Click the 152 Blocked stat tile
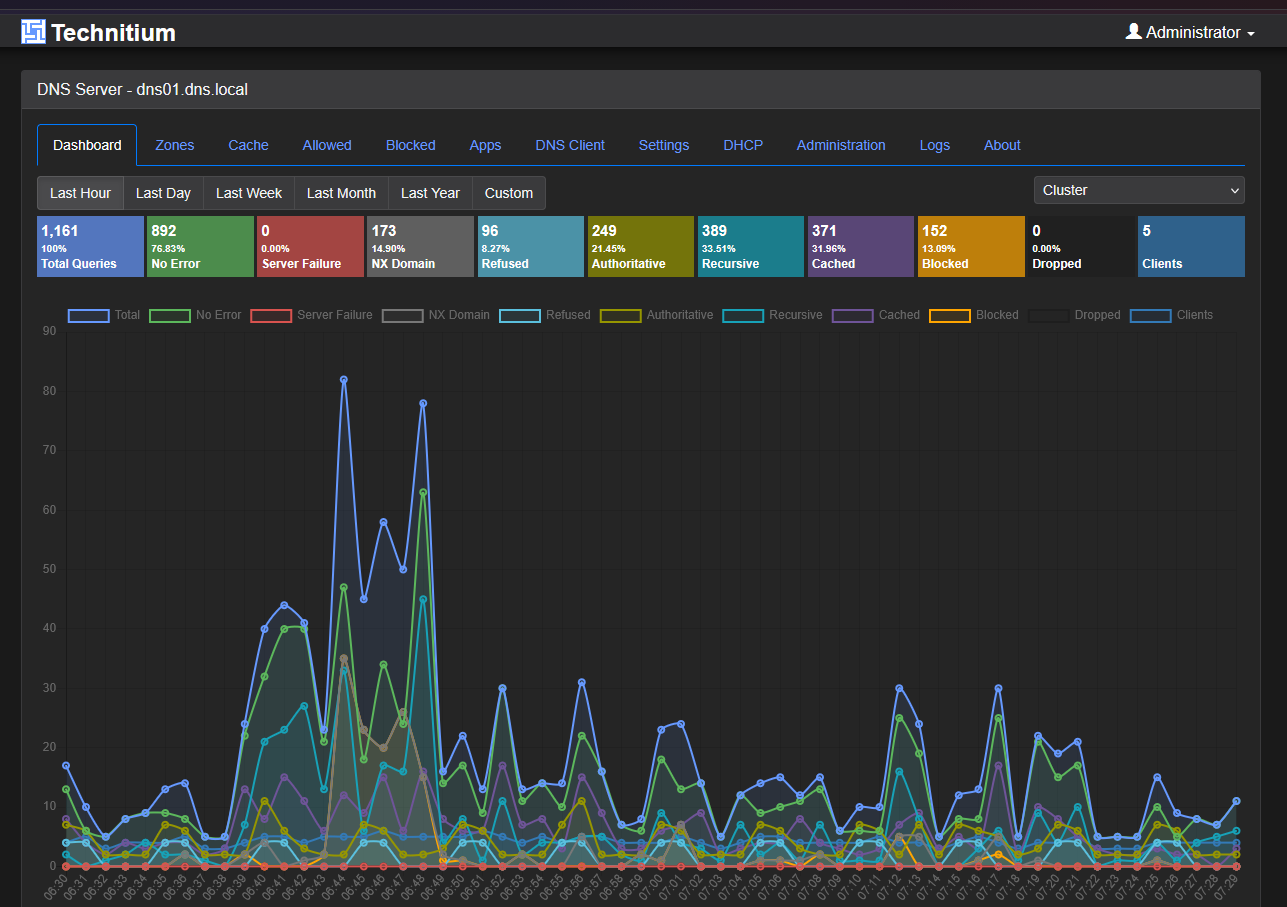The image size is (1287, 907). coord(971,247)
